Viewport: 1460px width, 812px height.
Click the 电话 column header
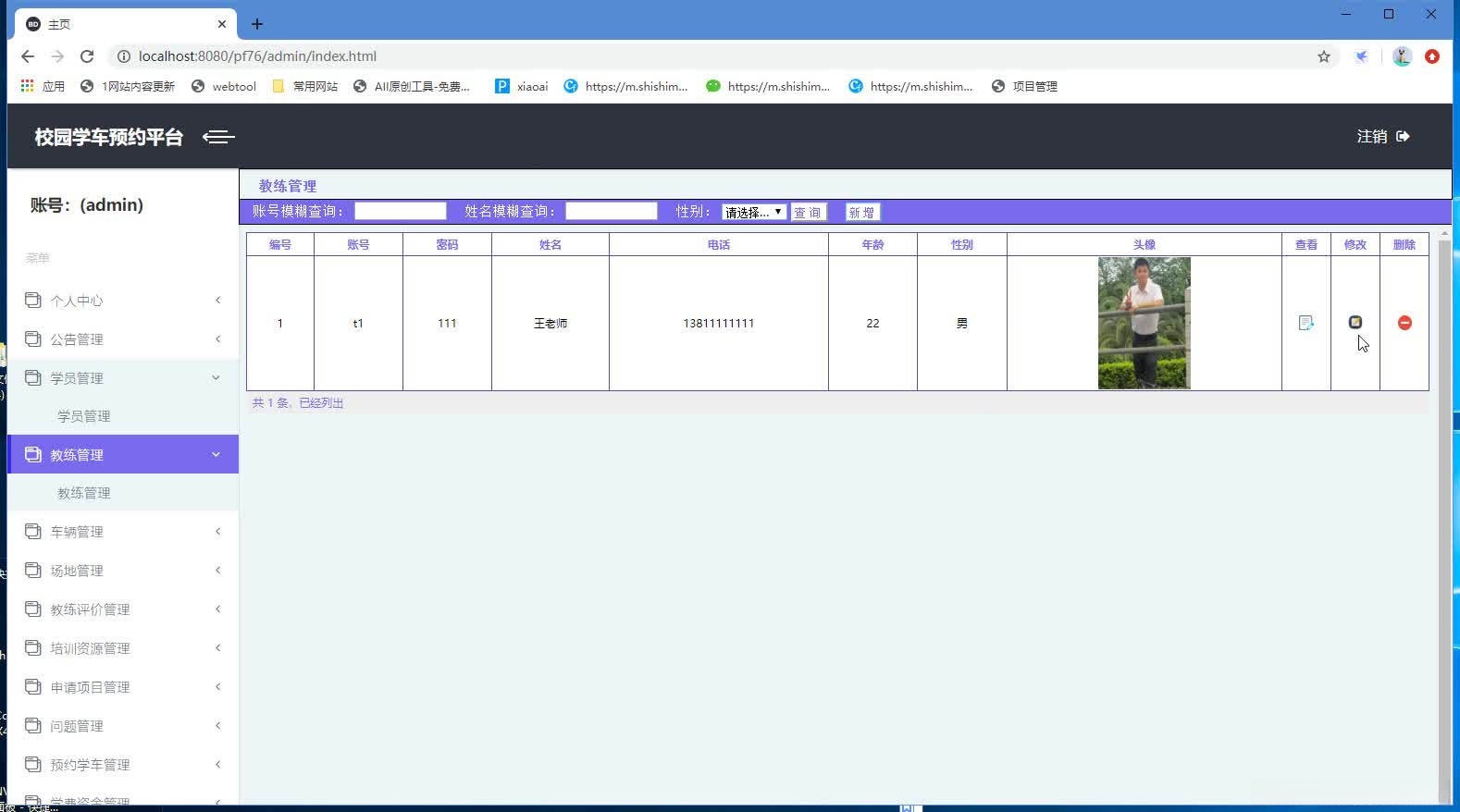719,244
